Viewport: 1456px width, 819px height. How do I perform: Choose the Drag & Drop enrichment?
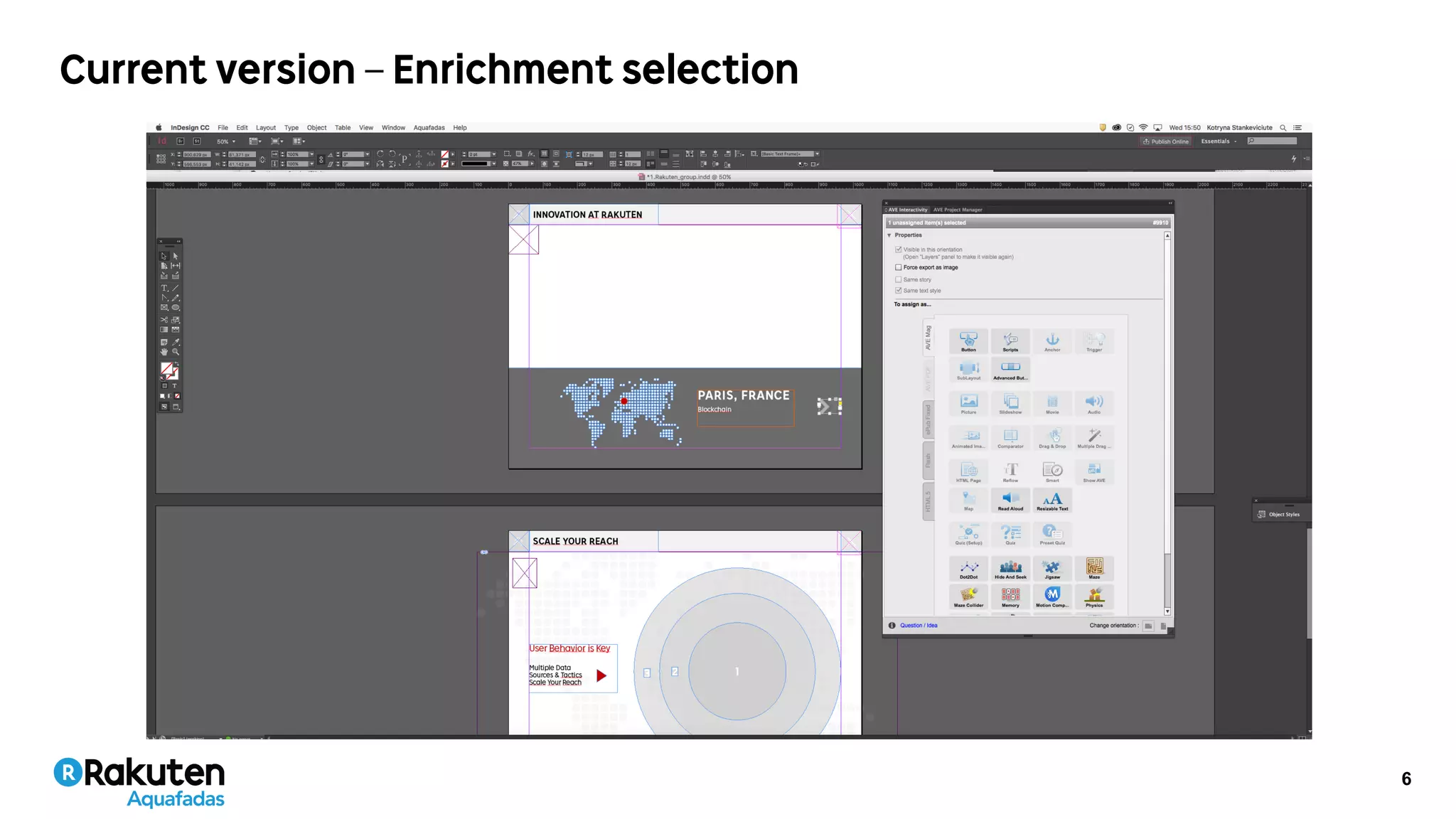tap(1052, 439)
